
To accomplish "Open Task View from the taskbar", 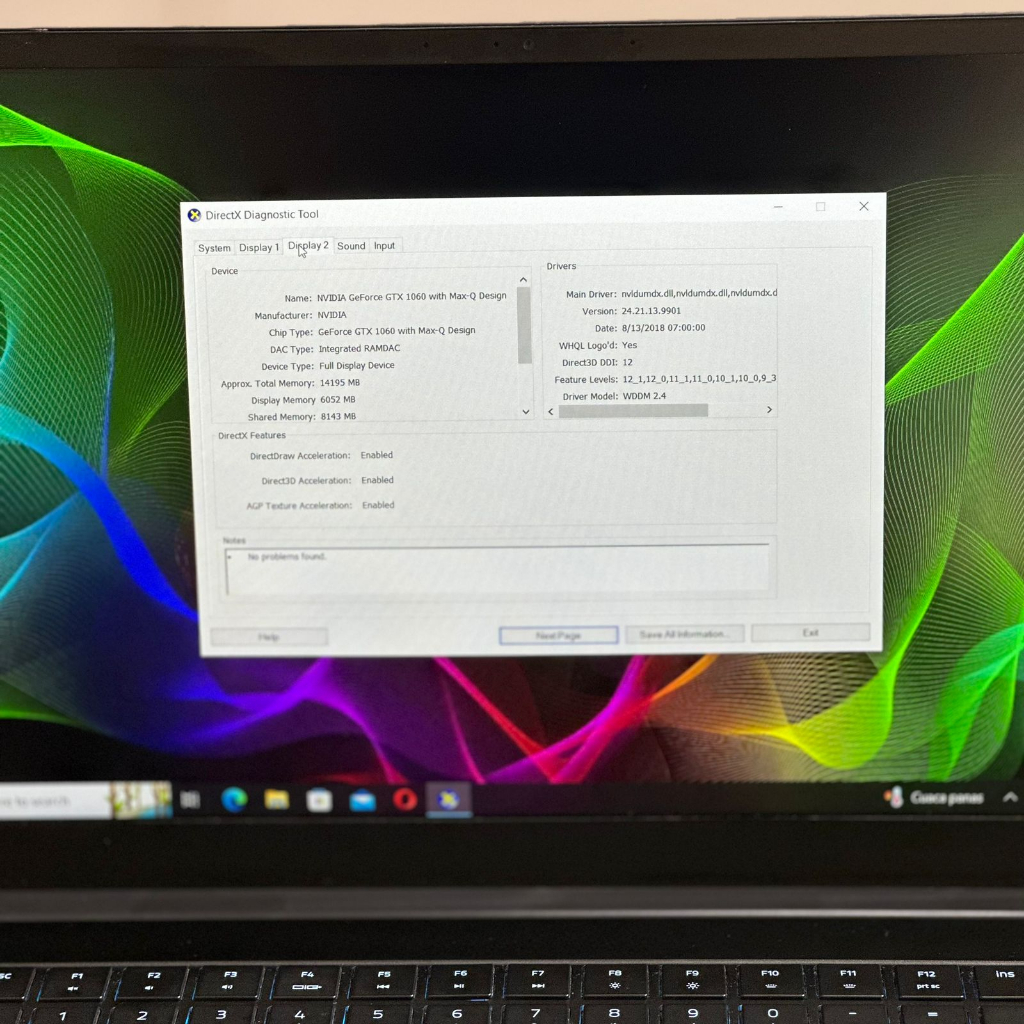I will [x=190, y=799].
